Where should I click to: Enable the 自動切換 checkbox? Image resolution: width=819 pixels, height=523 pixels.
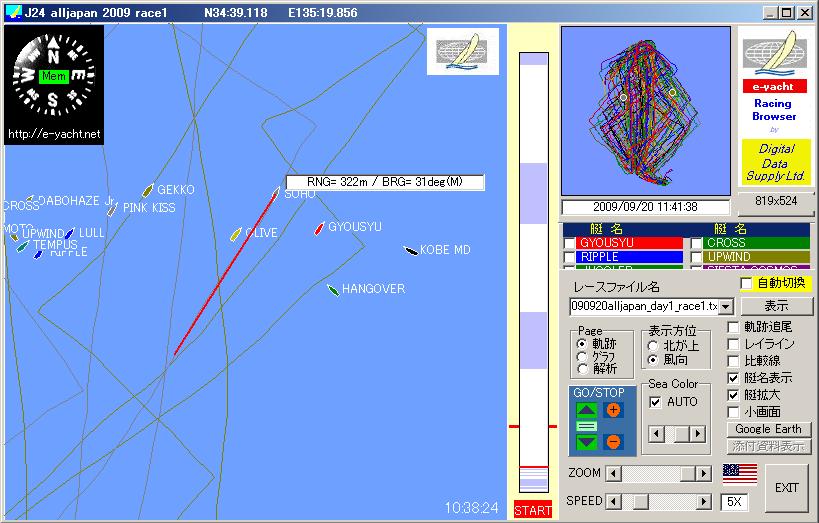tap(746, 284)
